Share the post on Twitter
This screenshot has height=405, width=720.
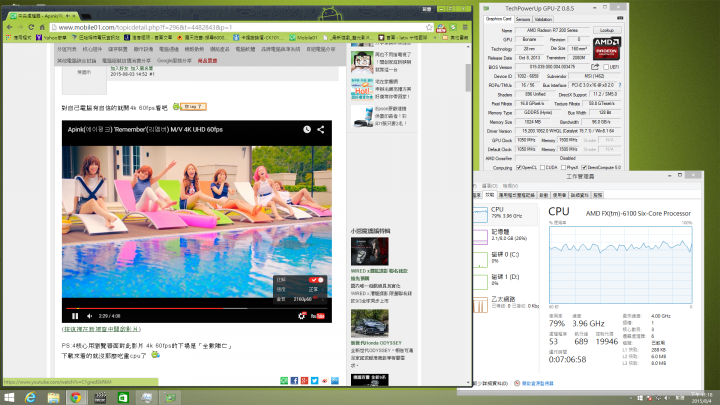click(315, 381)
